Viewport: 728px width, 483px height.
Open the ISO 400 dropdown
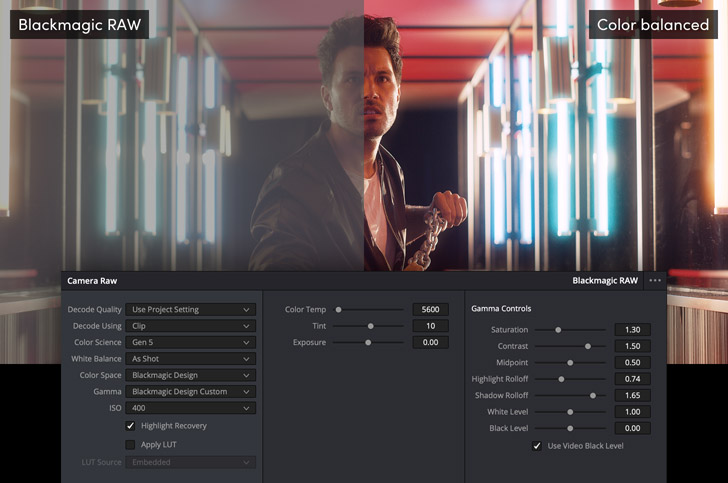coord(191,408)
